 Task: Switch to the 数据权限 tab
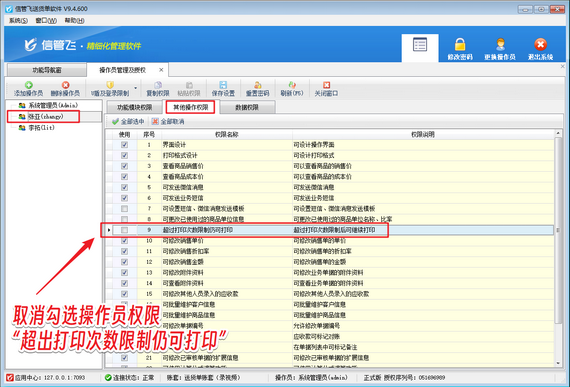click(x=247, y=107)
